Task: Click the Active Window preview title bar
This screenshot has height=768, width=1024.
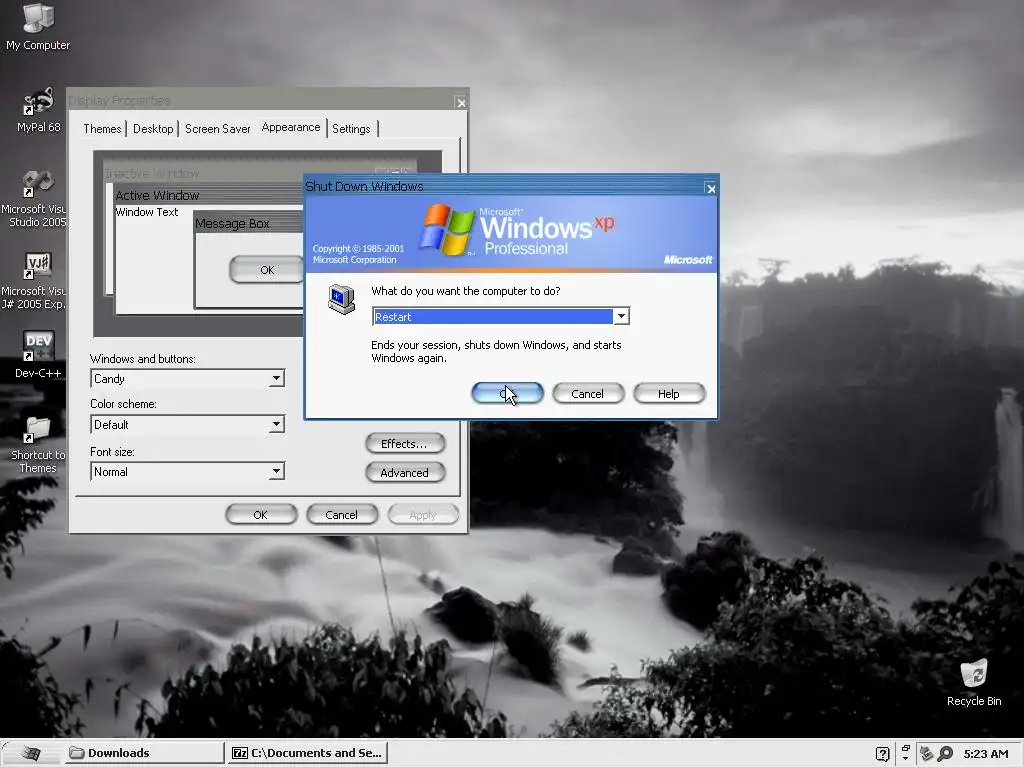Action: [x=208, y=195]
